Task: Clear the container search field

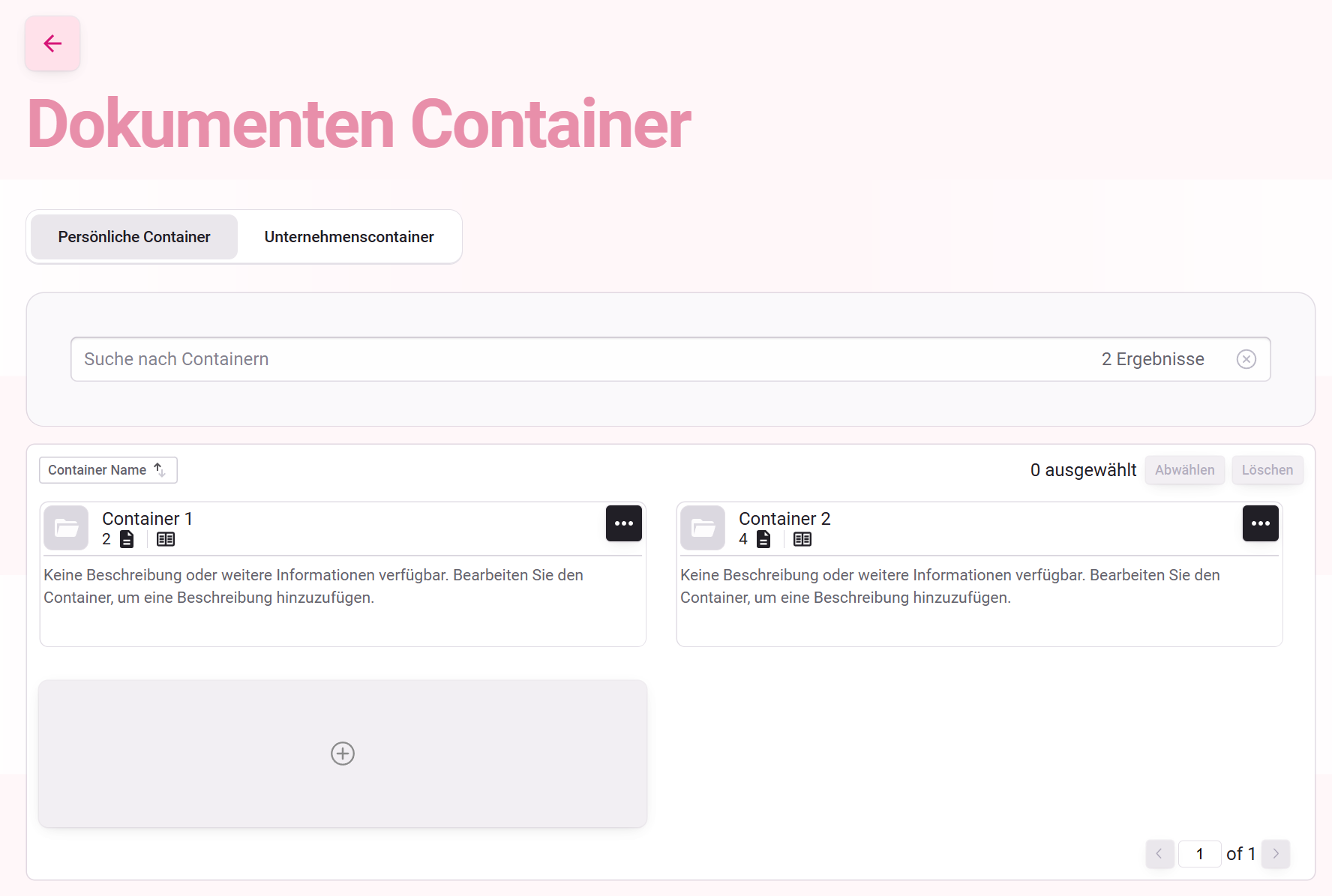Action: click(1246, 359)
